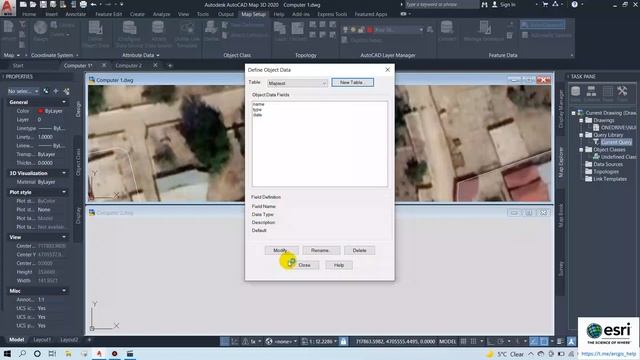640x360 pixels.
Task: Click the search keyword input field
Action: pyautogui.click(x=441, y=4)
